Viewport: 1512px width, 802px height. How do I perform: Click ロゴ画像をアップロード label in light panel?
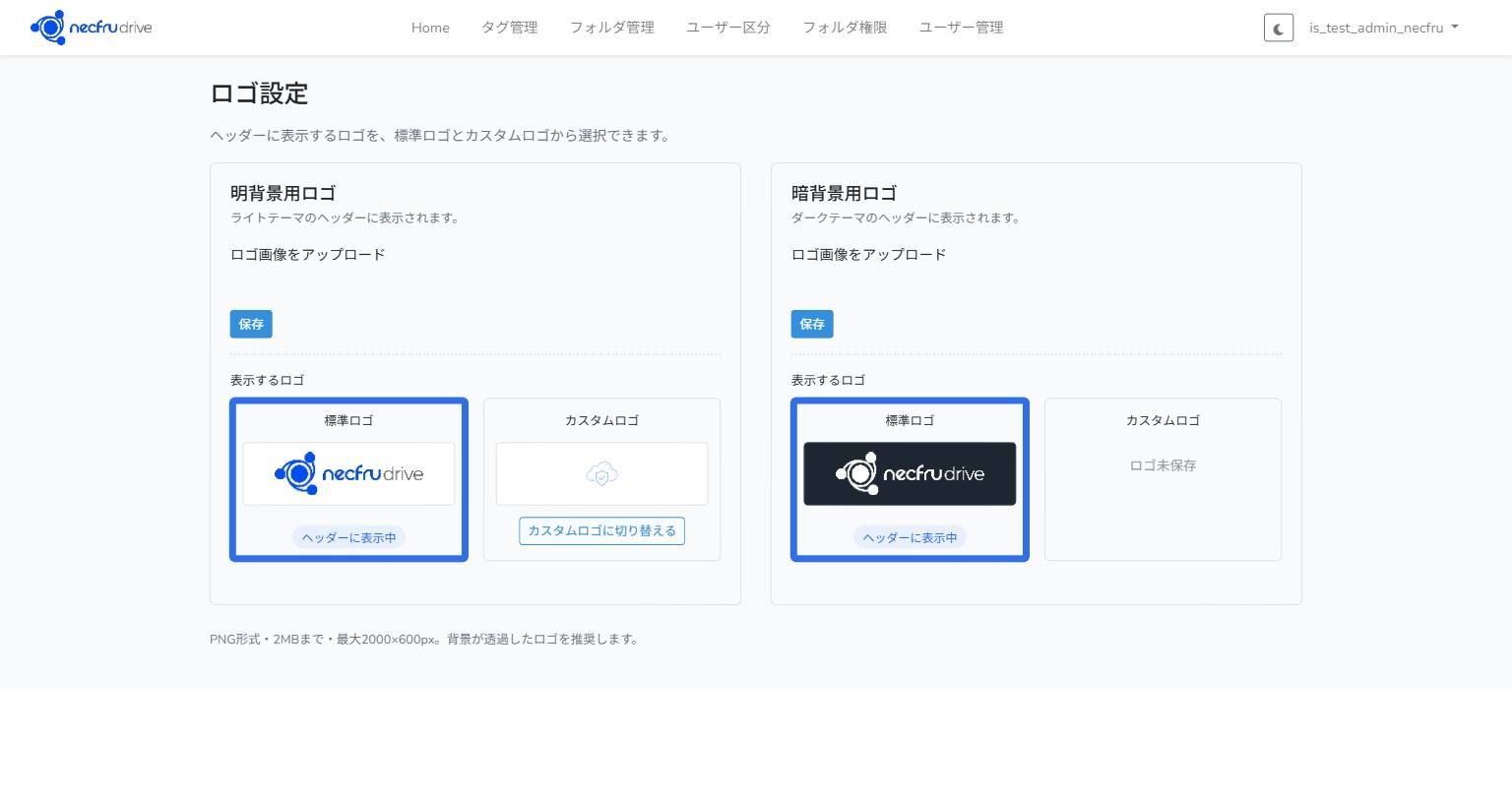pos(307,254)
